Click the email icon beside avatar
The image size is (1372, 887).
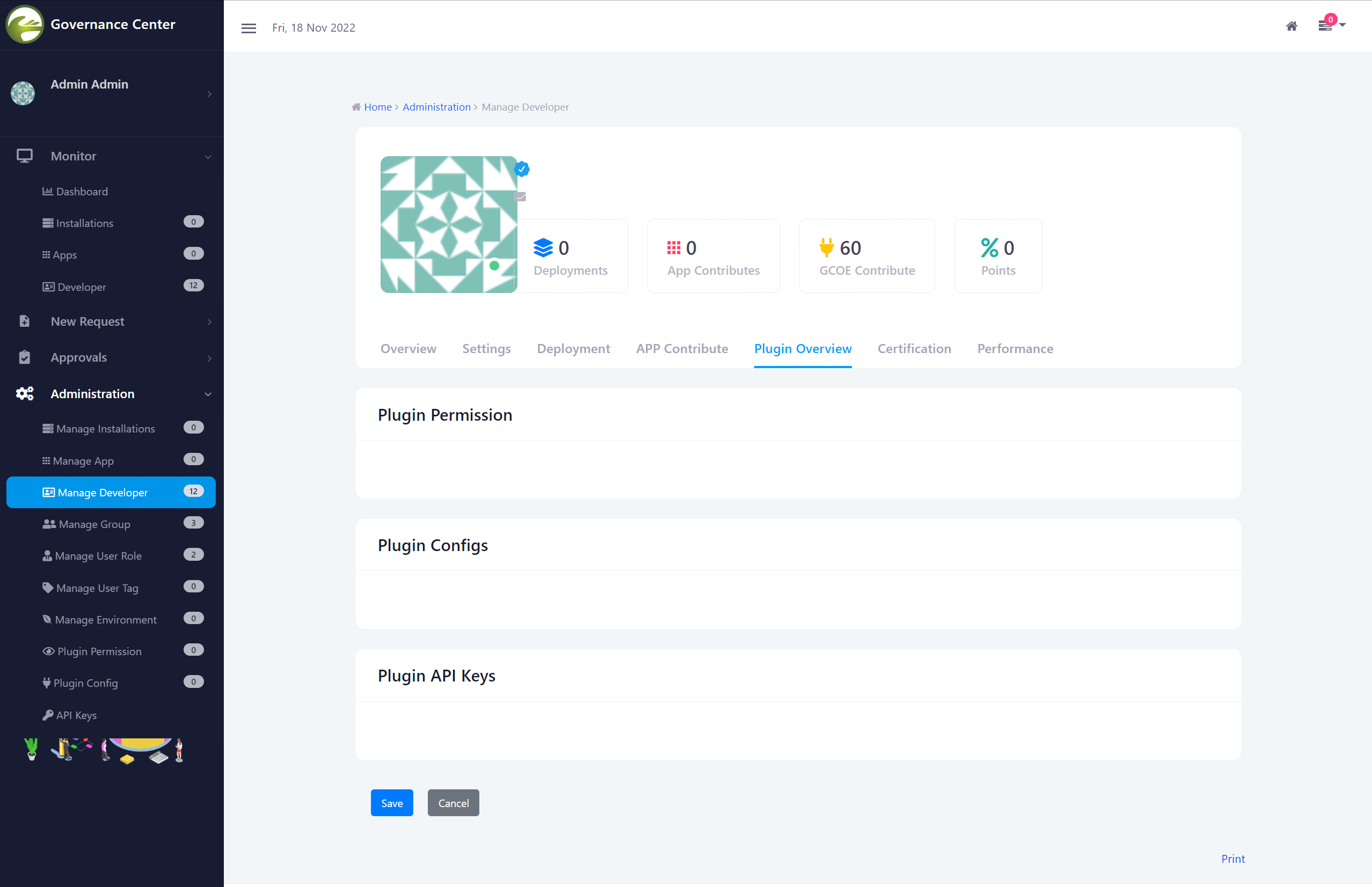pyautogui.click(x=521, y=197)
